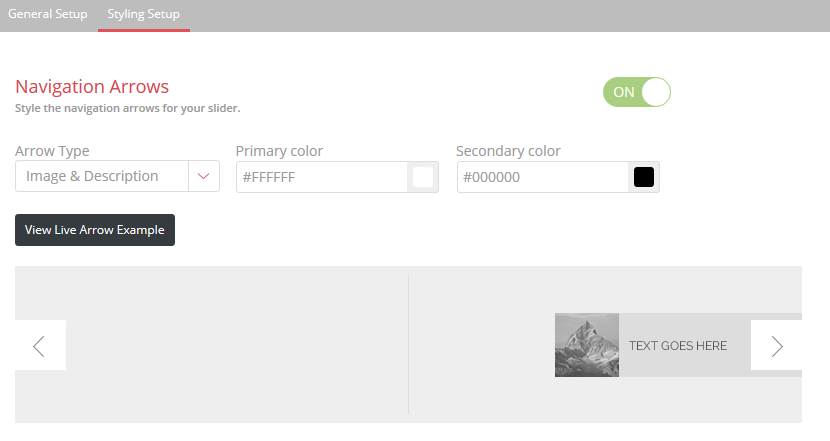
Task: Turn off the Navigation Arrows ON switch
Action: click(637, 92)
